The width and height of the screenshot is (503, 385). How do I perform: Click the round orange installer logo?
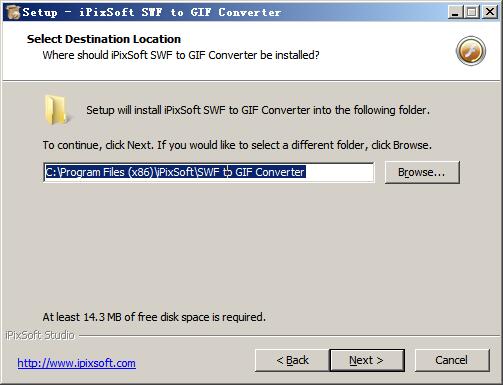(471, 51)
